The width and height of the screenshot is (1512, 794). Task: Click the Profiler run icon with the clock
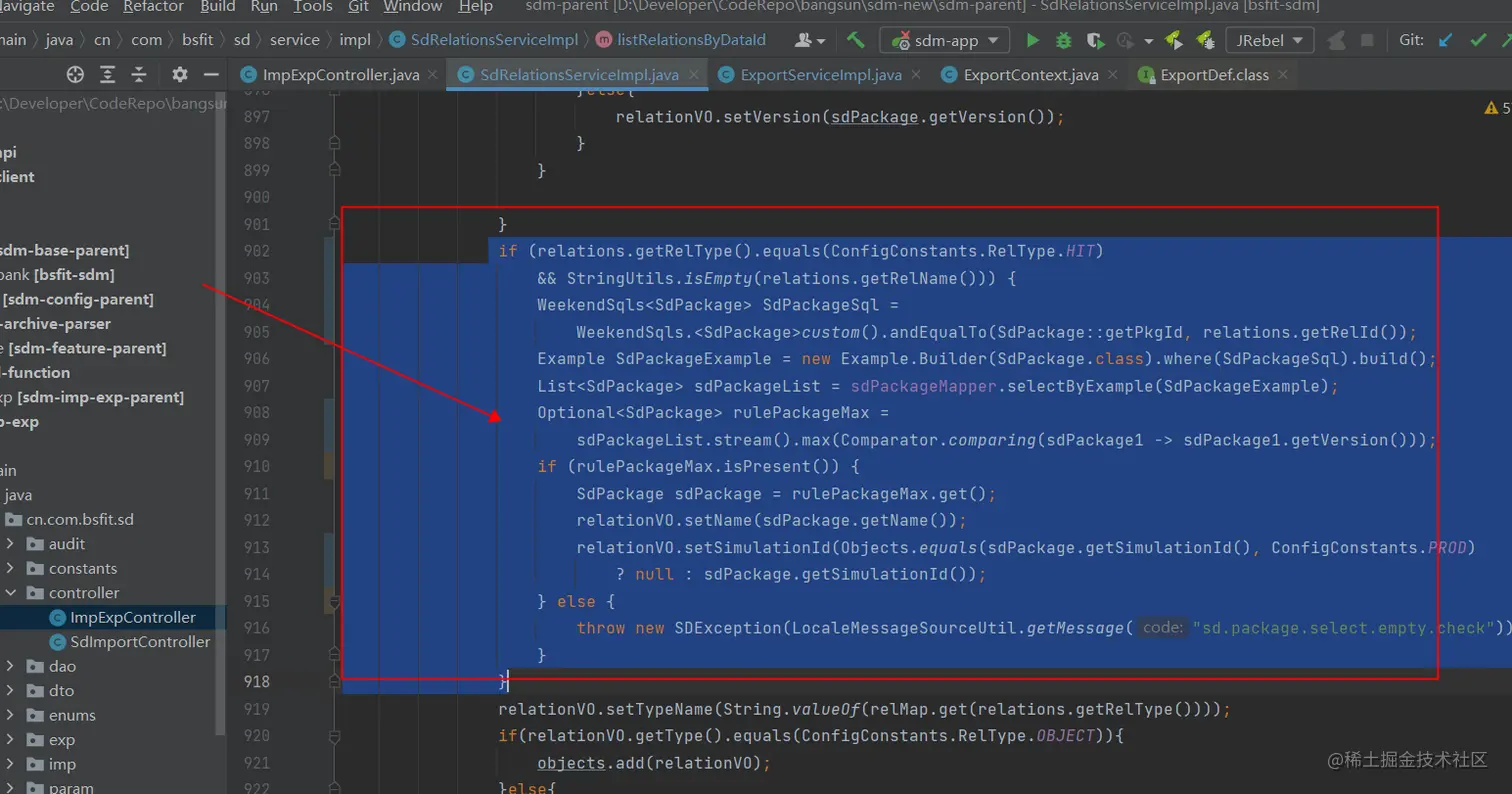[x=1125, y=40]
